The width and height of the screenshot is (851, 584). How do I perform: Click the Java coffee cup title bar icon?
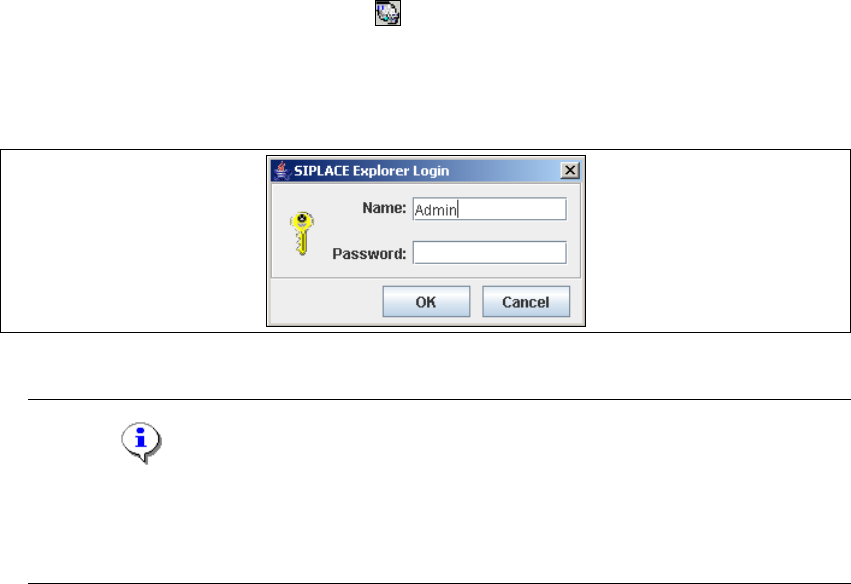point(281,170)
